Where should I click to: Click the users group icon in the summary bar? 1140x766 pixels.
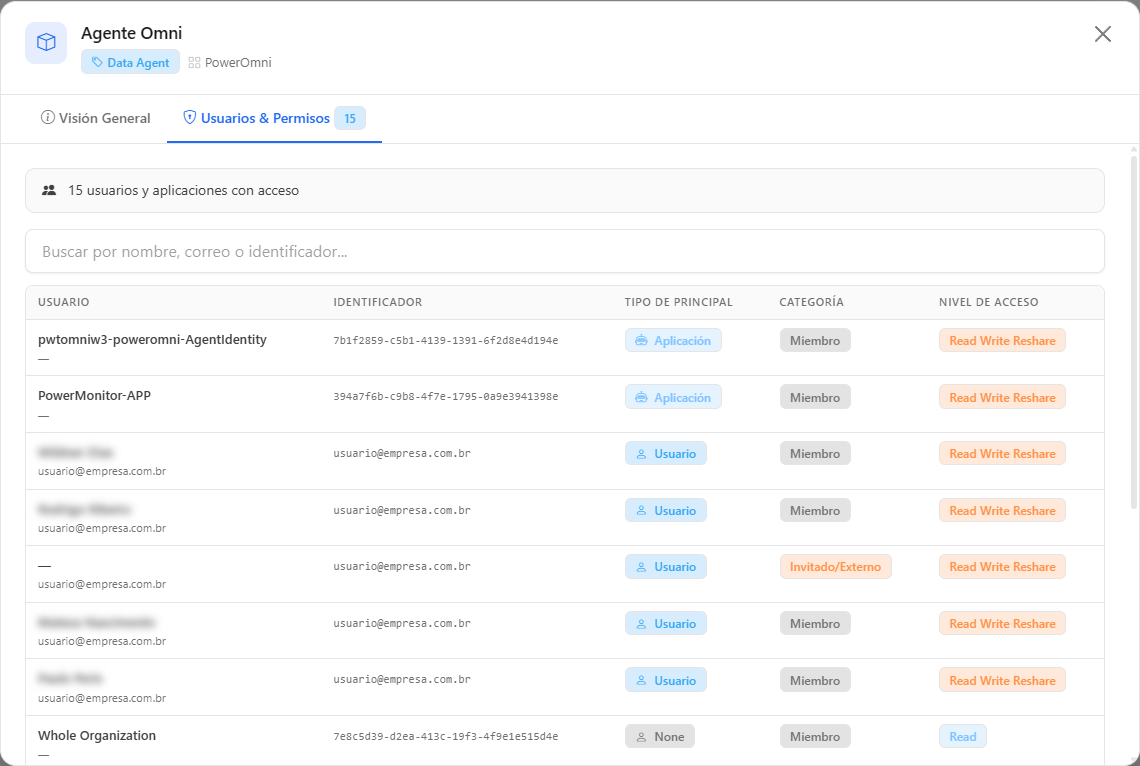[49, 190]
